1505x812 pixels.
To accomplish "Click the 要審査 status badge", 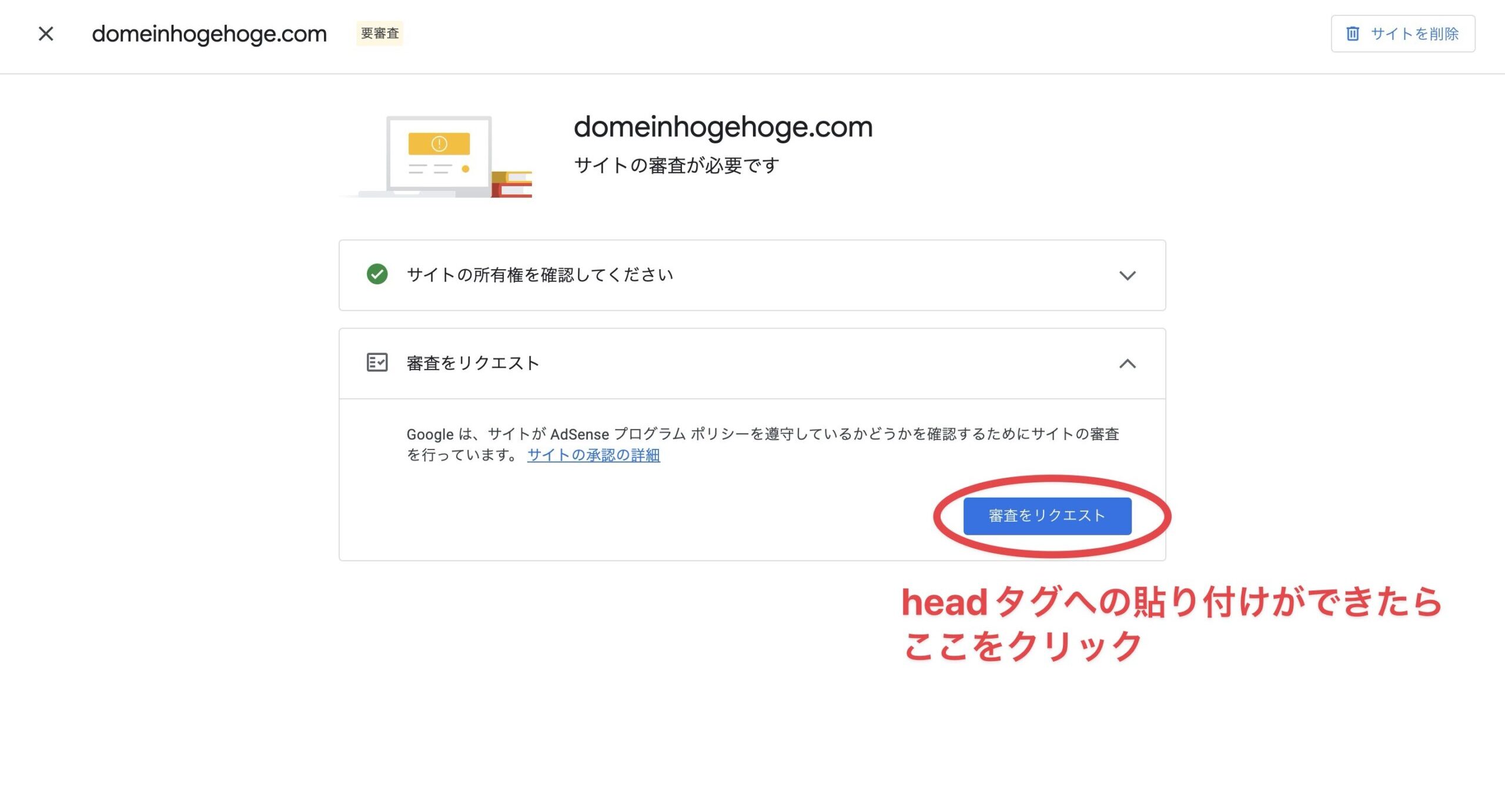I will (x=380, y=33).
